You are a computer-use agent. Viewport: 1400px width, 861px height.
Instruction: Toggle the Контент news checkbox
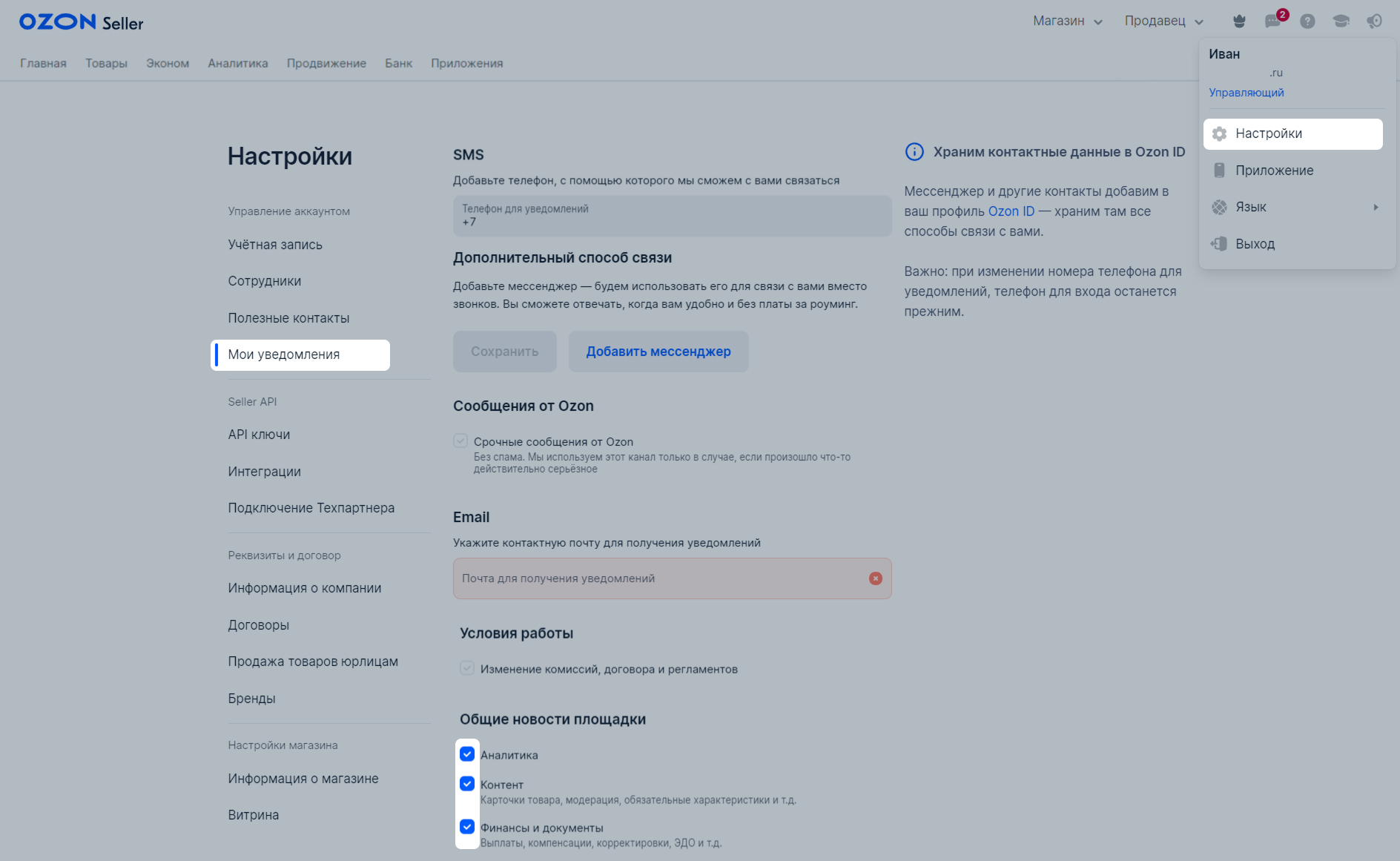click(x=467, y=784)
